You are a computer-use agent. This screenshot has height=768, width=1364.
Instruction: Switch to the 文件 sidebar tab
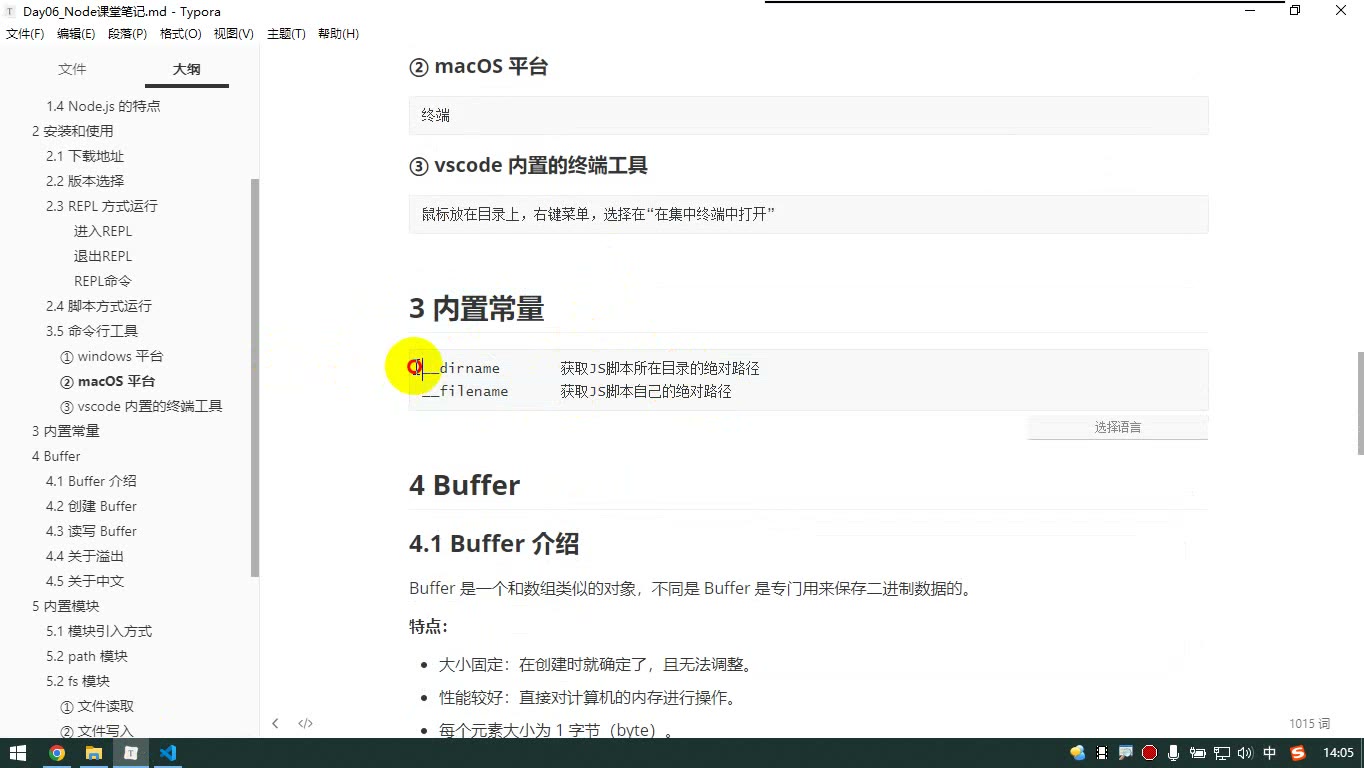72,69
